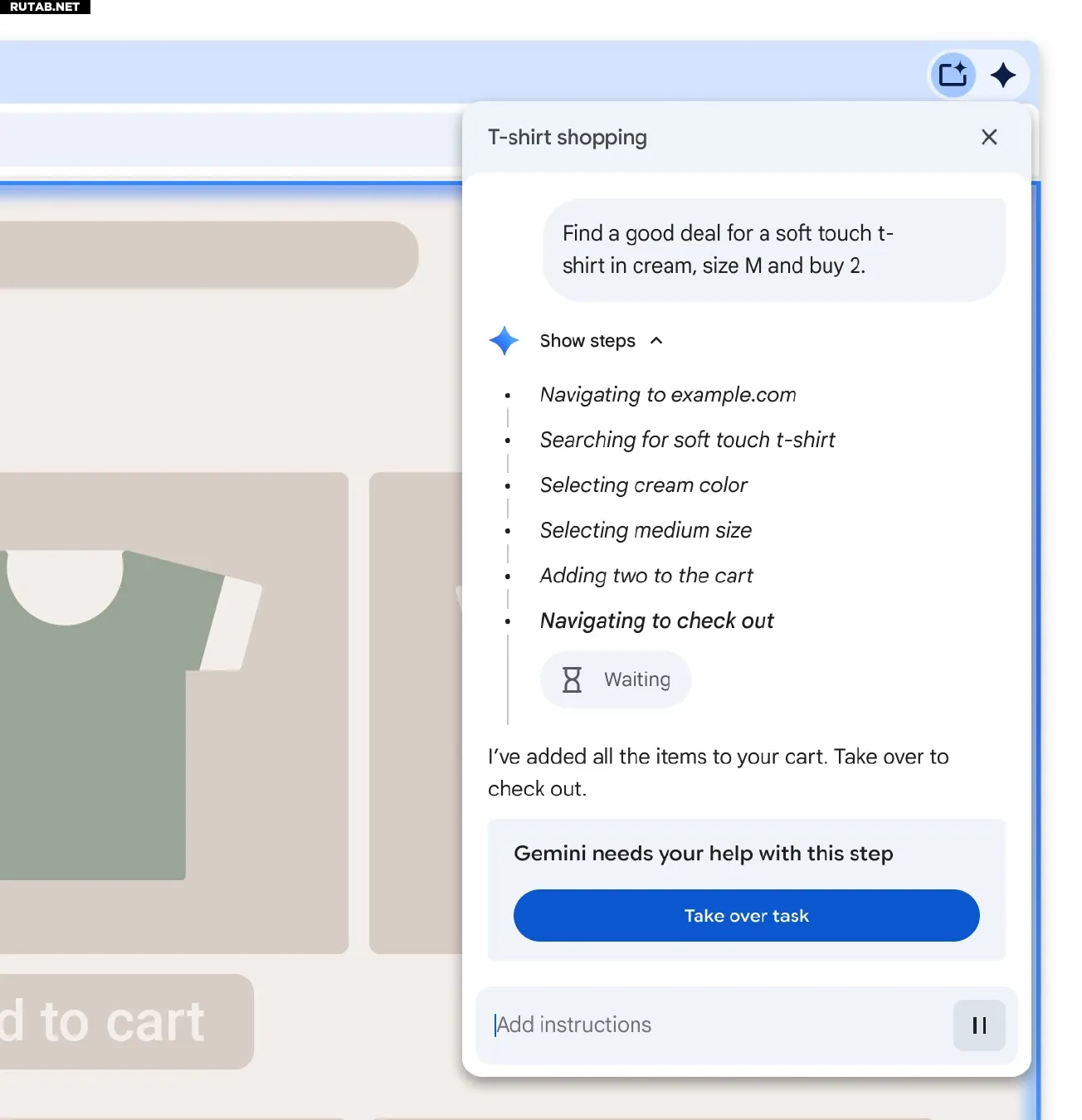Click the Selecting cream color step

tap(643, 485)
